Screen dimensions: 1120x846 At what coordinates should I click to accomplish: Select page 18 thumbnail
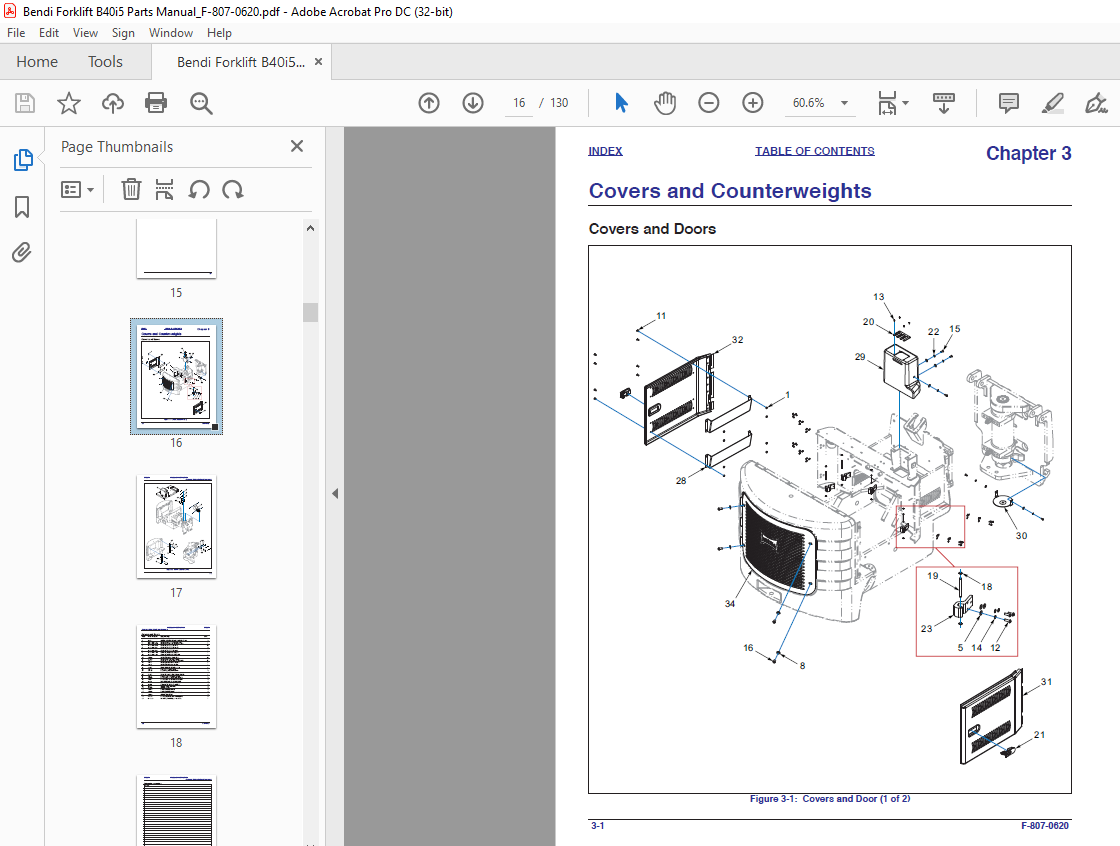[x=176, y=677]
